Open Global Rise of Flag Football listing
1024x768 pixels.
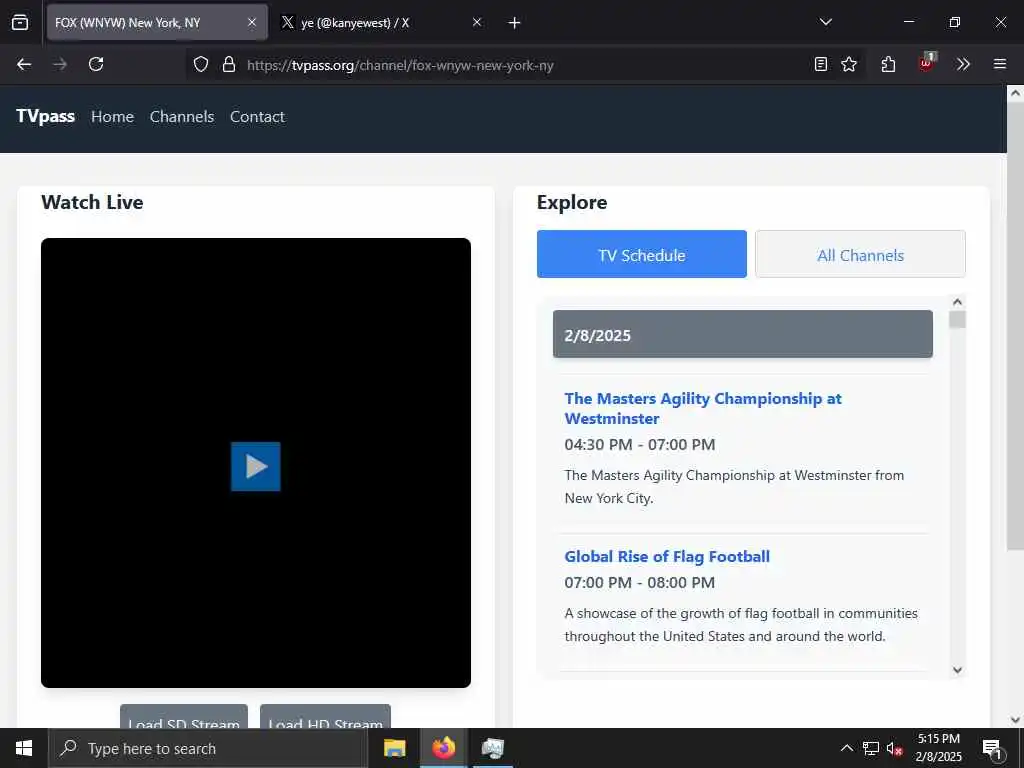667,556
